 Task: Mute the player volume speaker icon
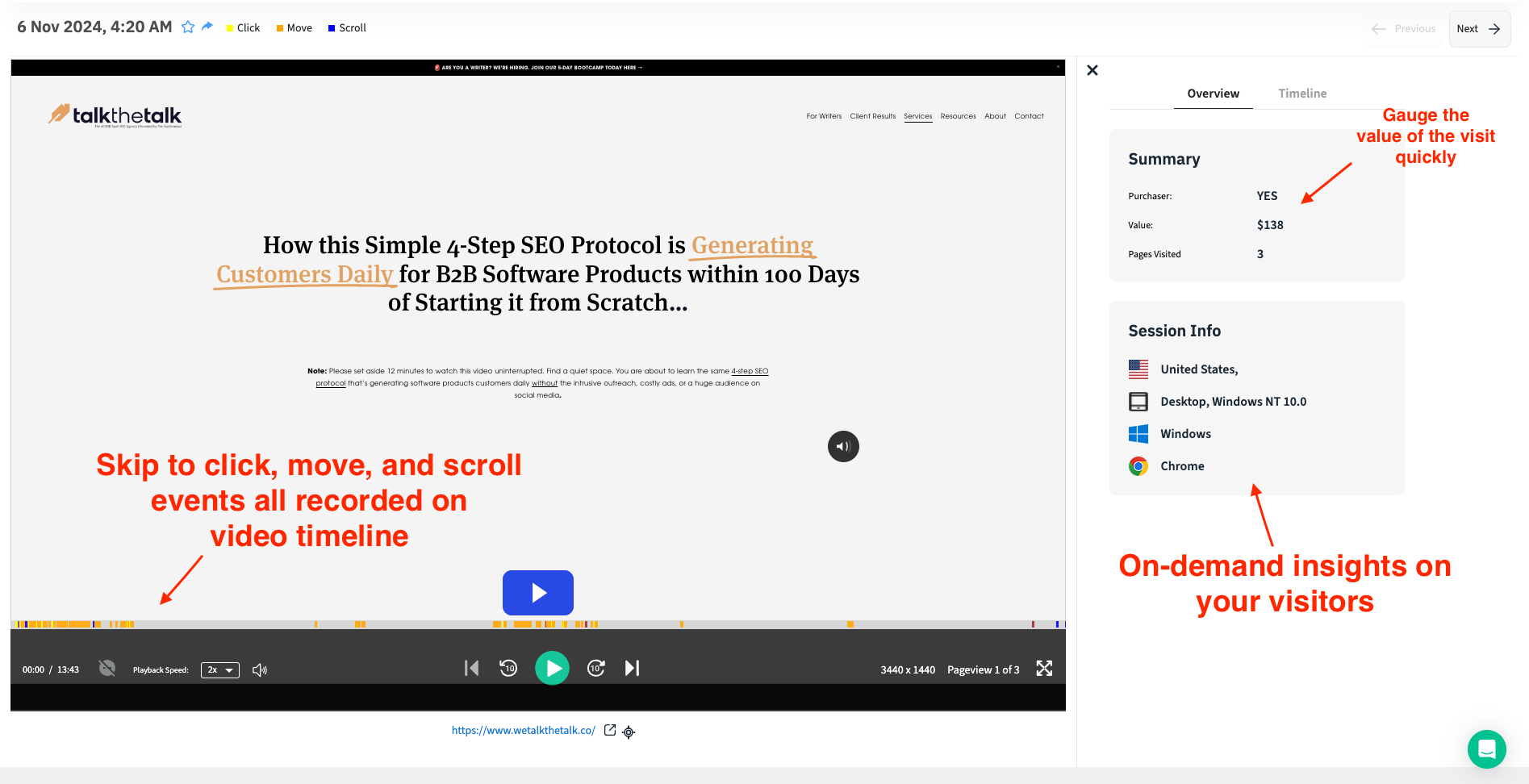(x=260, y=669)
